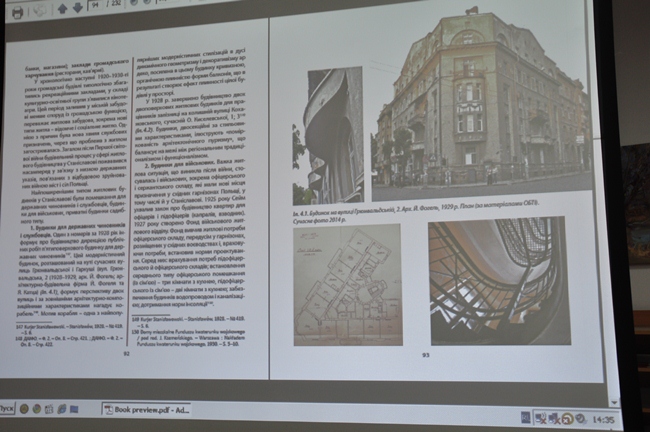The image size is (650, 432).
Task: Click the curved balcony detail photo
Action: coord(327,136)
